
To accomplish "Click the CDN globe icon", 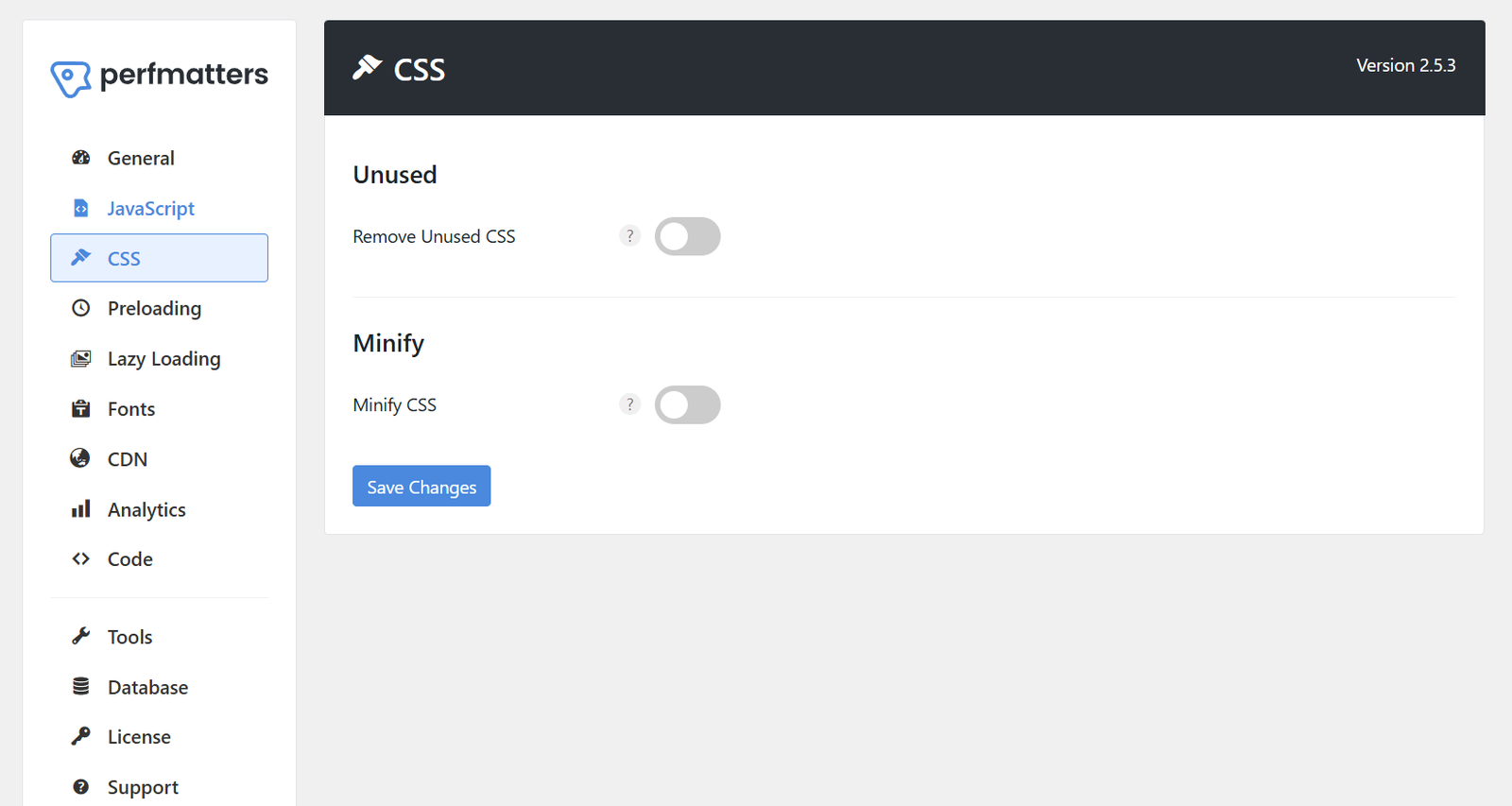I will (x=81, y=458).
